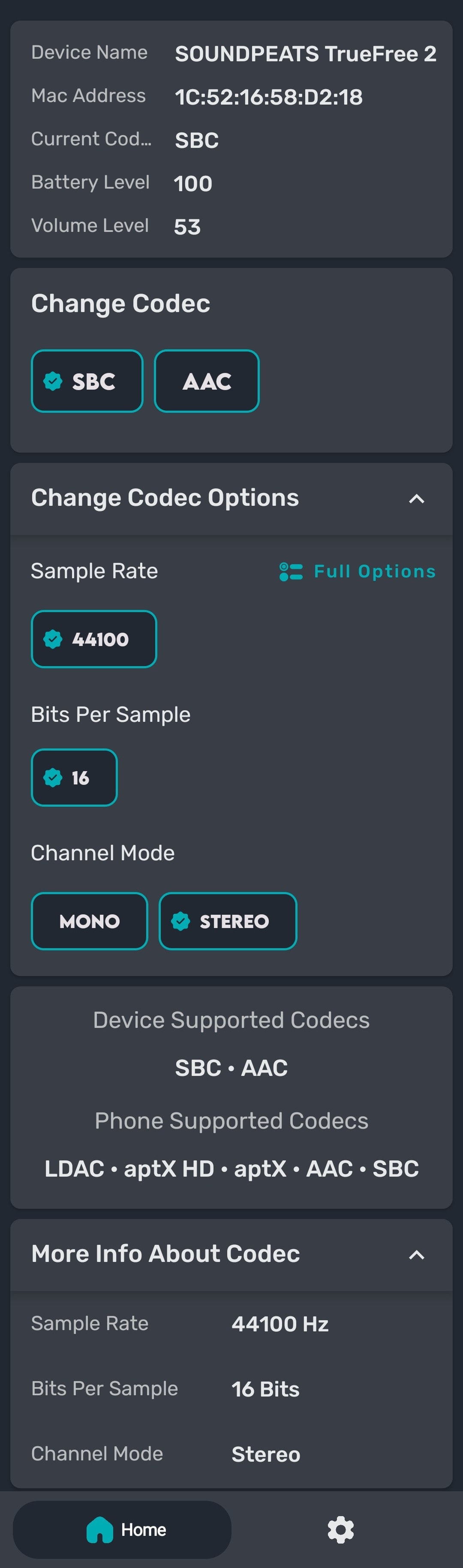Click the checkmark badge on 16
This screenshot has width=463, height=1568.
(53, 777)
